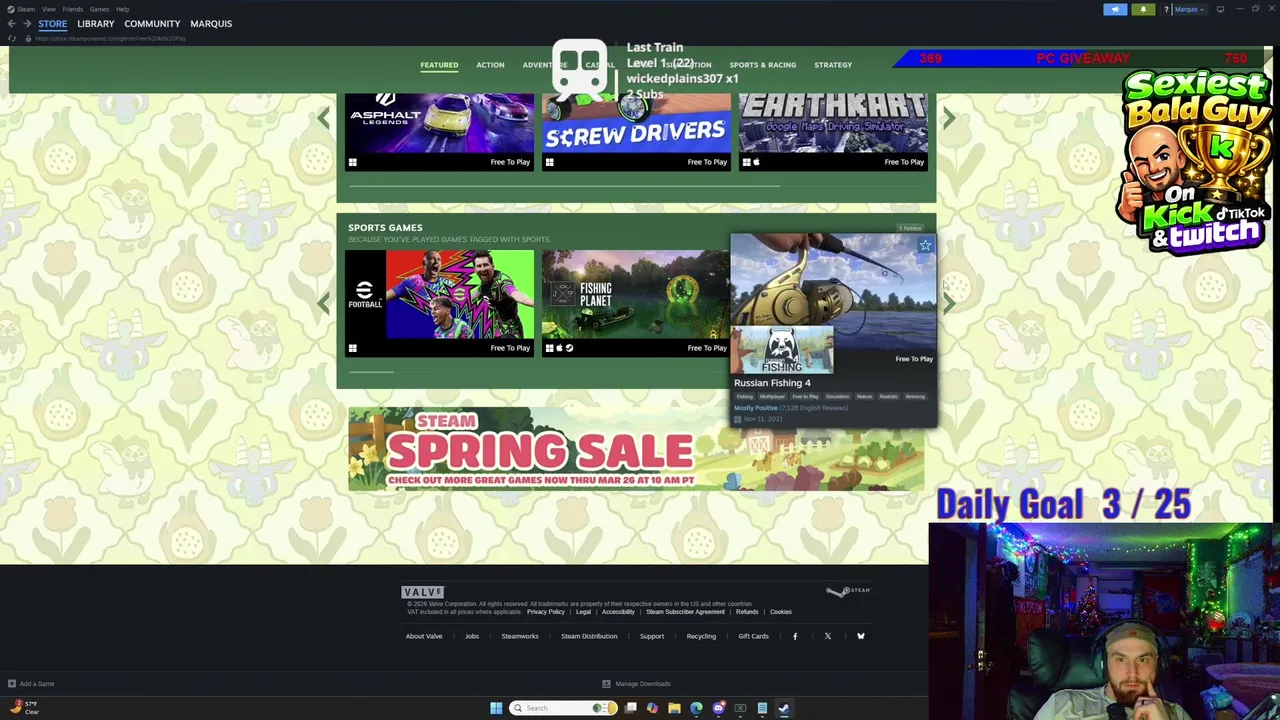Open the Recycling footer link

[x=701, y=636]
